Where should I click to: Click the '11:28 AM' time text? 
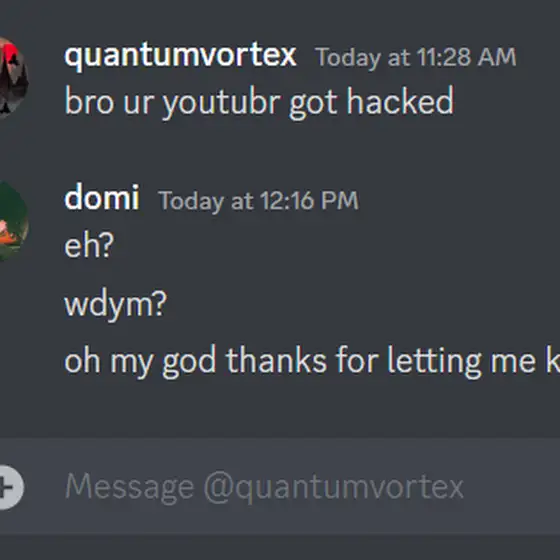[466, 57]
